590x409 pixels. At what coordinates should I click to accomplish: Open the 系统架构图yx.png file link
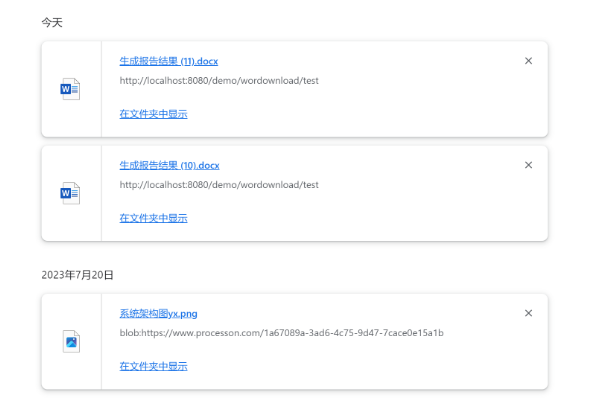click(158, 313)
